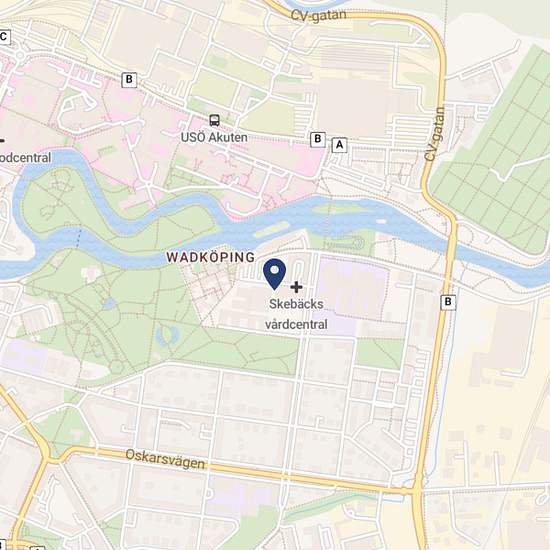Select the Oskarsvägen street label
This screenshot has width=550, height=550.
165,459
